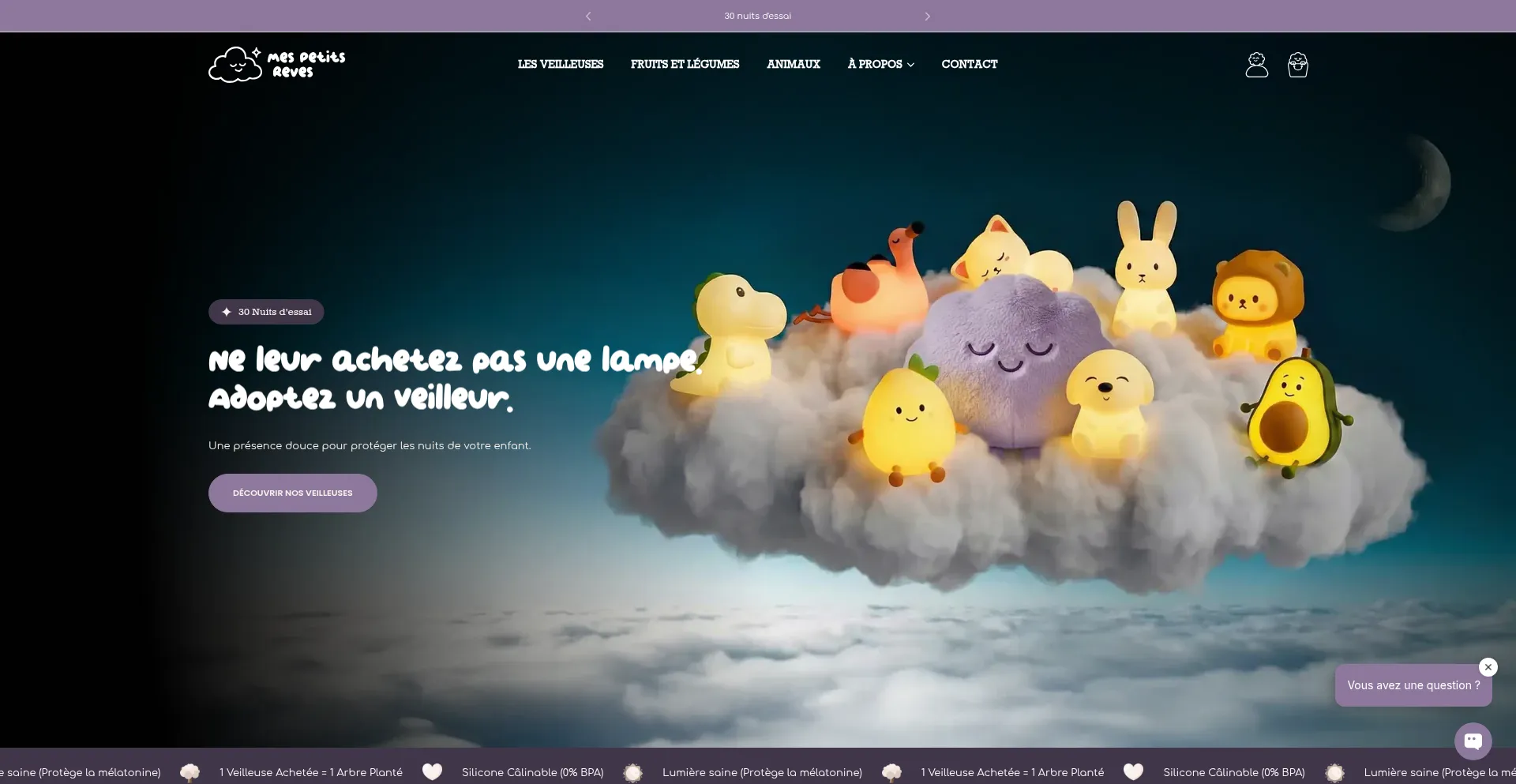The height and width of the screenshot is (784, 1516).
Task: Expand the À Propos dropdown
Action: [880, 64]
